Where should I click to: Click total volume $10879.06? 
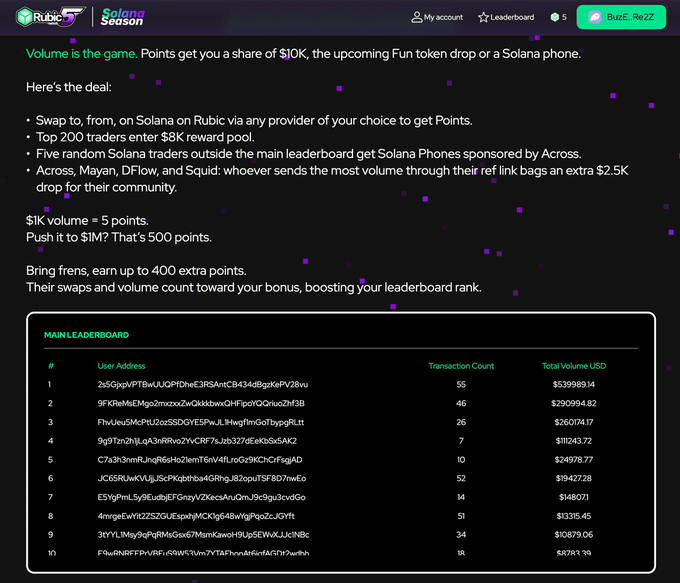click(x=574, y=535)
